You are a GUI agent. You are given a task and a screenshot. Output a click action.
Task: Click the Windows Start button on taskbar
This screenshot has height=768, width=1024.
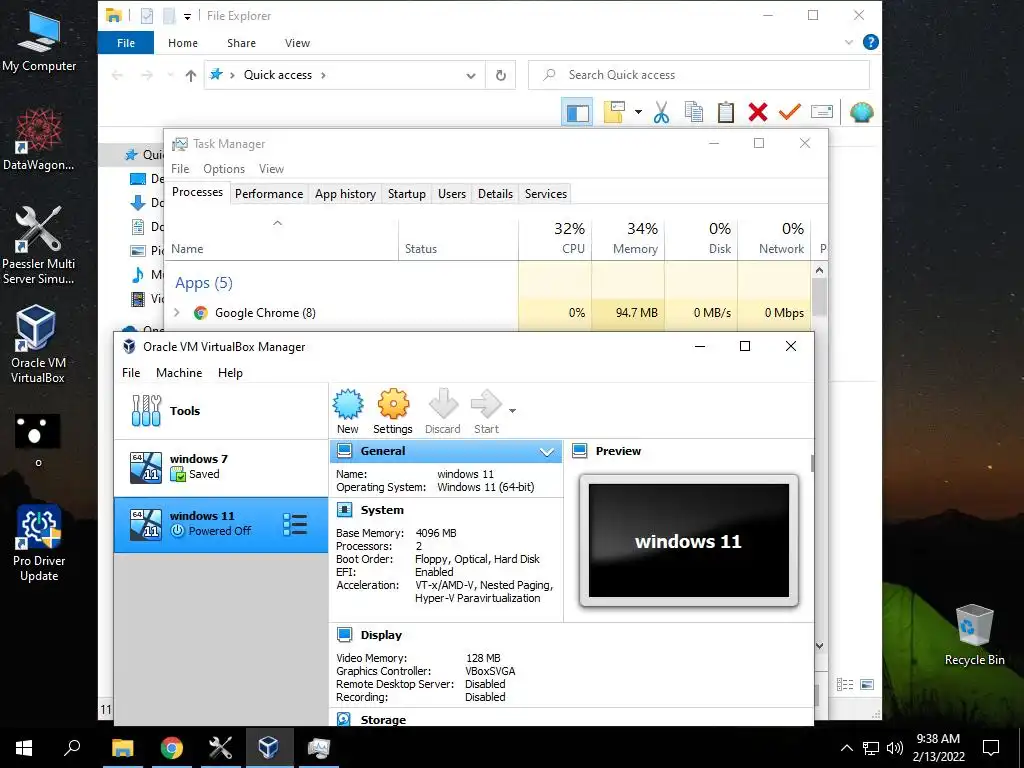click(x=24, y=747)
